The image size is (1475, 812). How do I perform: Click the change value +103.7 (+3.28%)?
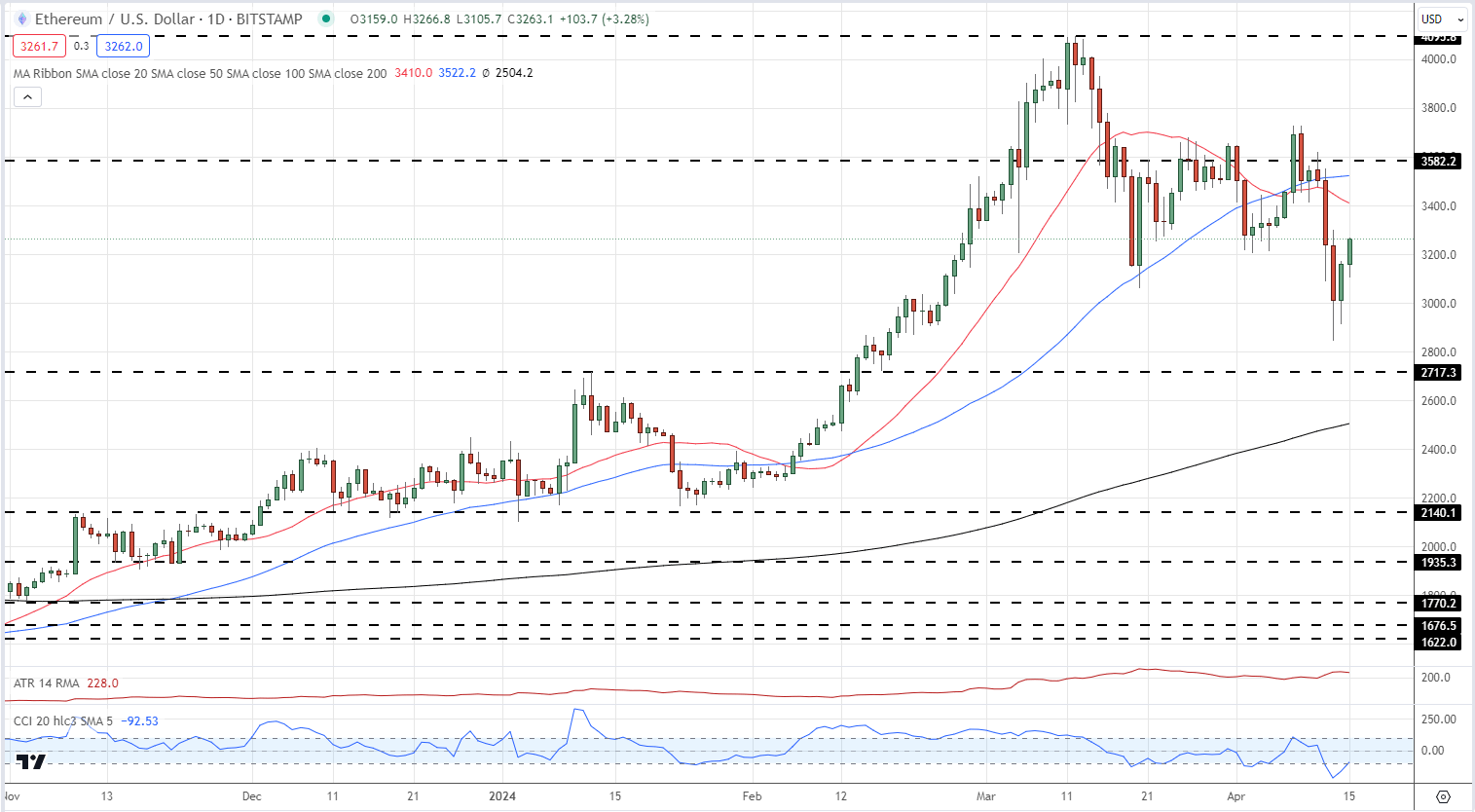[x=605, y=18]
